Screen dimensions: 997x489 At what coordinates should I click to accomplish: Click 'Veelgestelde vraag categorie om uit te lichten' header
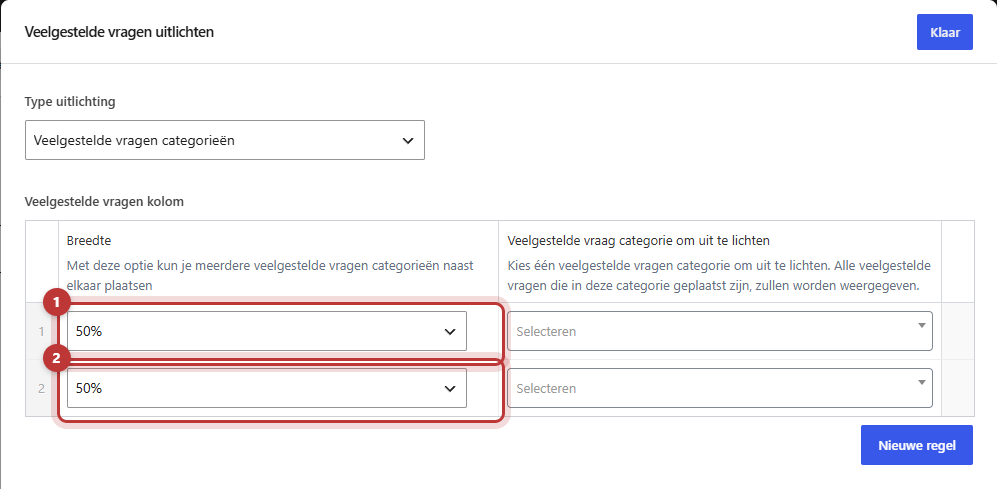[x=638, y=240]
